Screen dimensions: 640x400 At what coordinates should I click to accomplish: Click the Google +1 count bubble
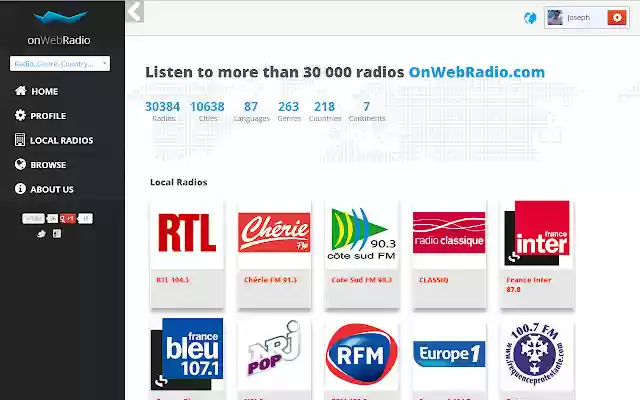[85, 219]
